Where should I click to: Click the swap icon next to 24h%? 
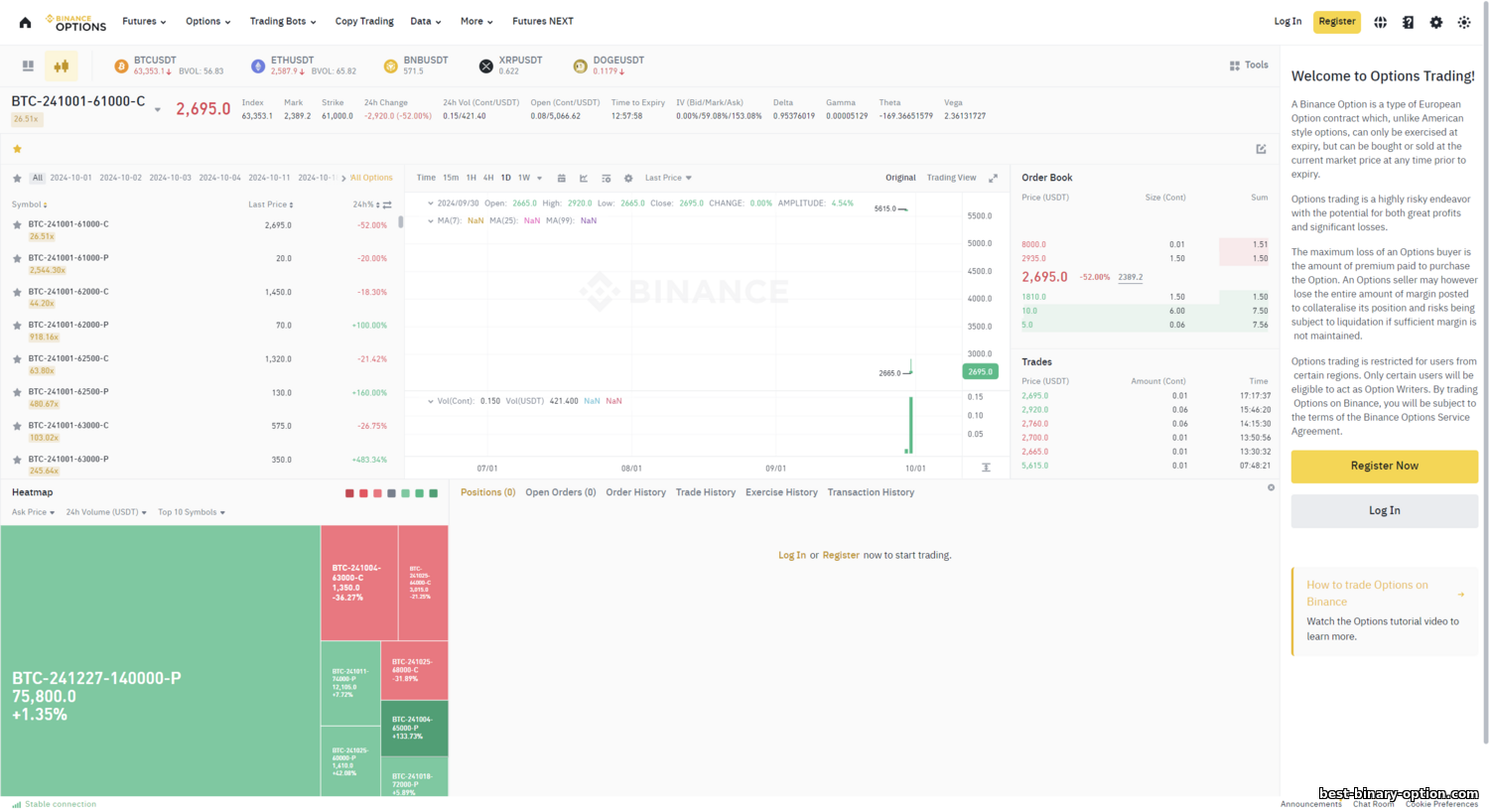point(387,205)
